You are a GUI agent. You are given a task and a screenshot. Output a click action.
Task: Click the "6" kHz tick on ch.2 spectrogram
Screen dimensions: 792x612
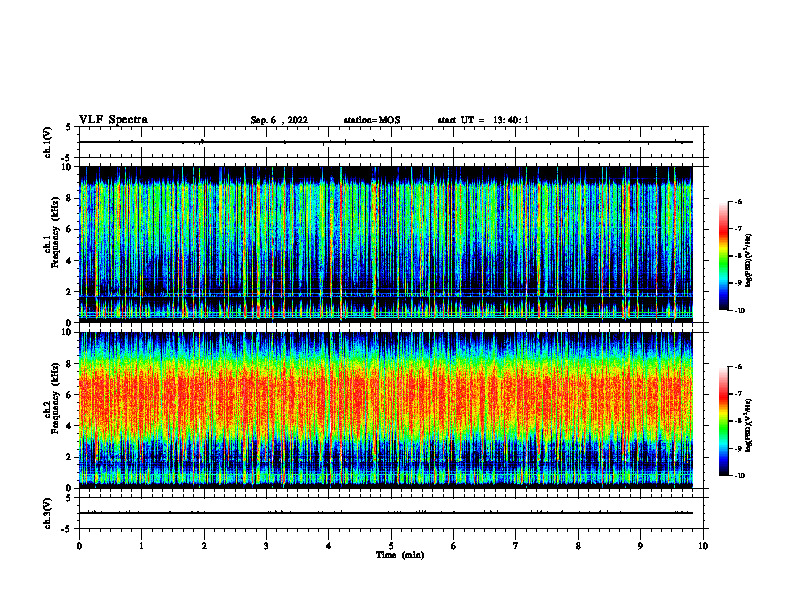70,395
